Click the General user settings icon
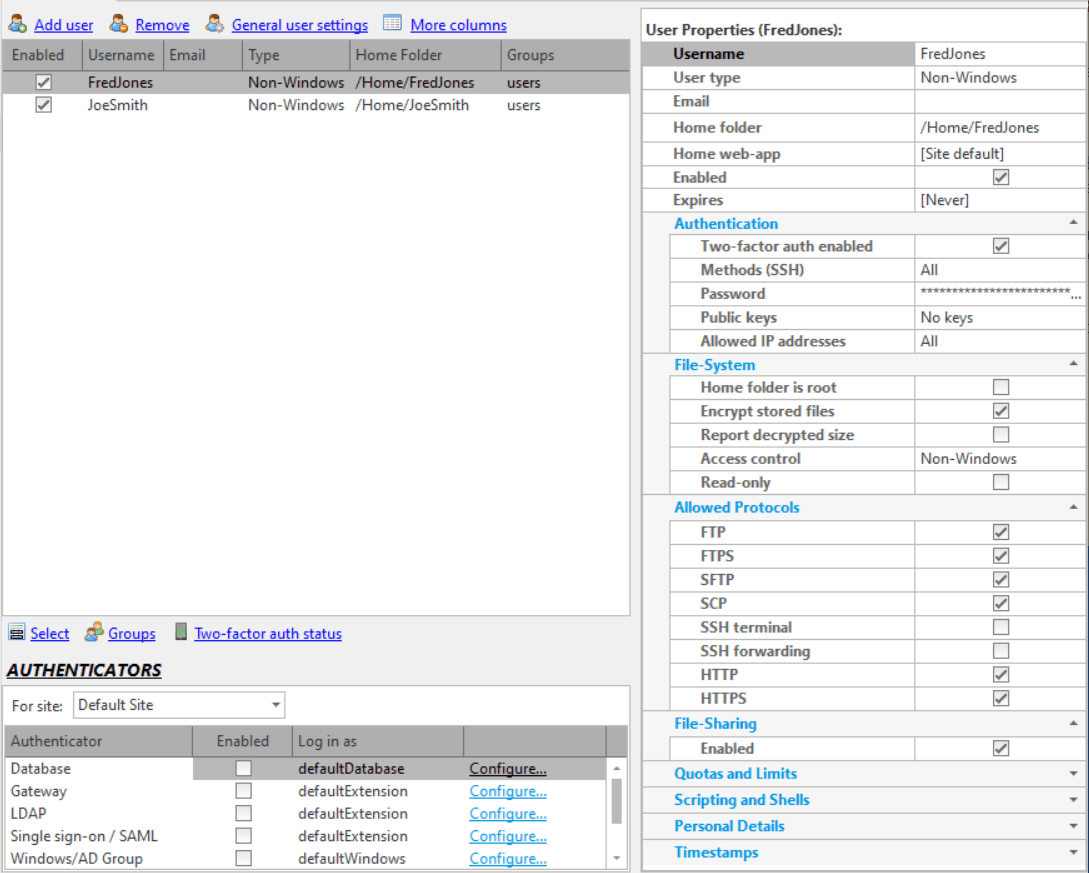1089x873 pixels. click(x=215, y=24)
